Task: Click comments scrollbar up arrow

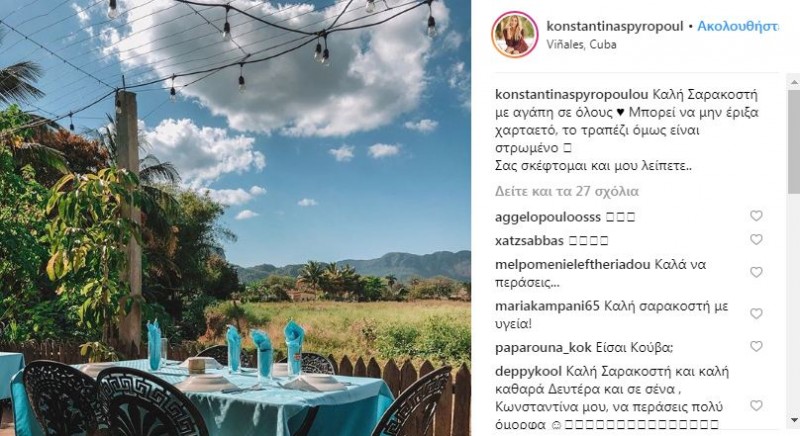Action: [x=794, y=82]
